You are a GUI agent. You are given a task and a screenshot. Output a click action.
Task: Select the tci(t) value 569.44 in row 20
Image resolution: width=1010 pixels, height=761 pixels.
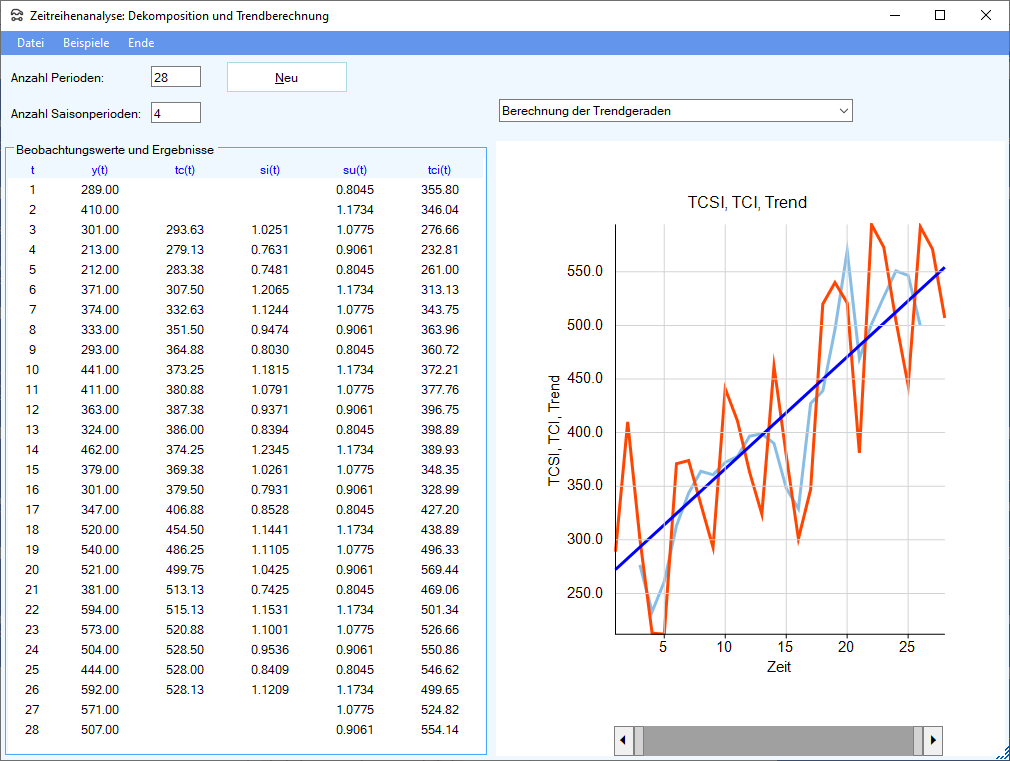pos(440,569)
